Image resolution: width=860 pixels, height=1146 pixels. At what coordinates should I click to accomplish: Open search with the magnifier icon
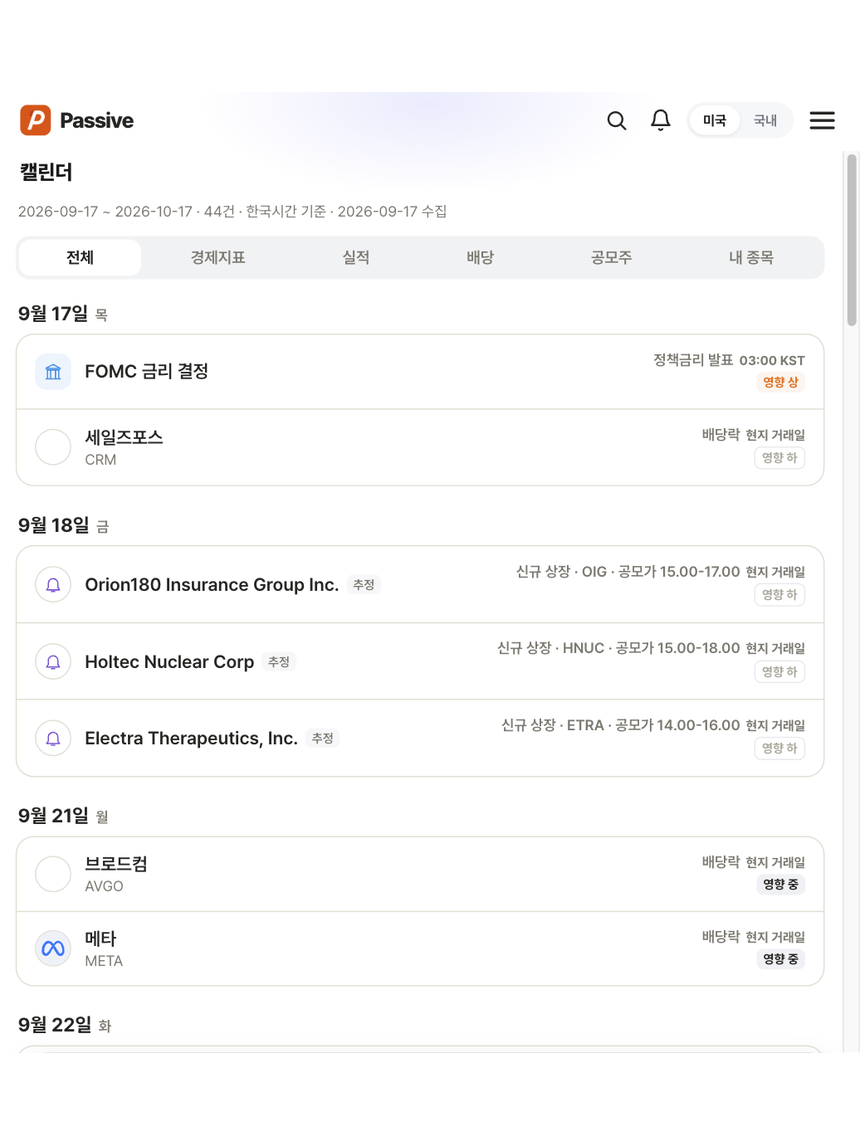click(x=617, y=121)
